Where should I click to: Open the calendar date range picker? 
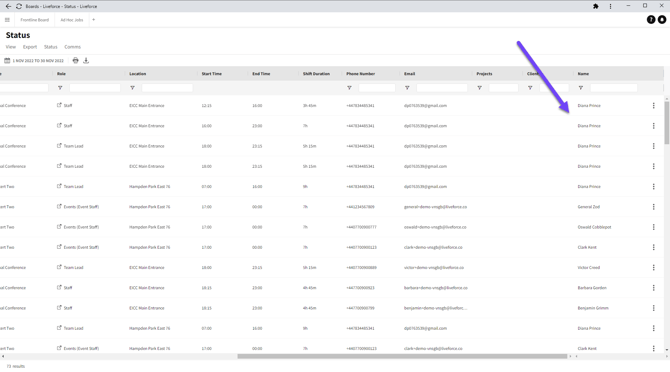7,61
